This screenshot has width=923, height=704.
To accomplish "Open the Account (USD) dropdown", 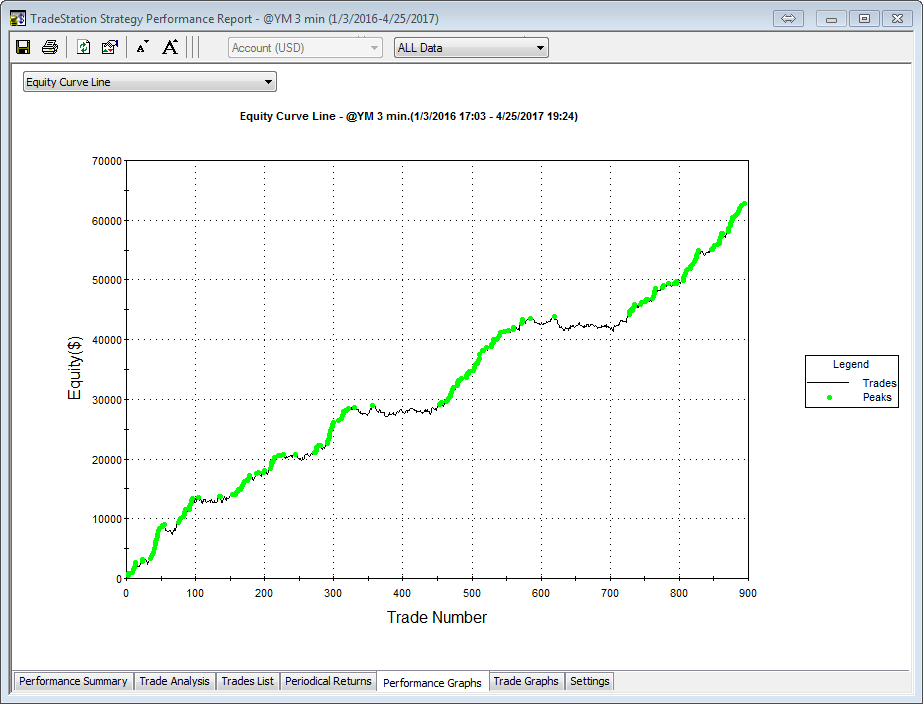I will (x=374, y=48).
